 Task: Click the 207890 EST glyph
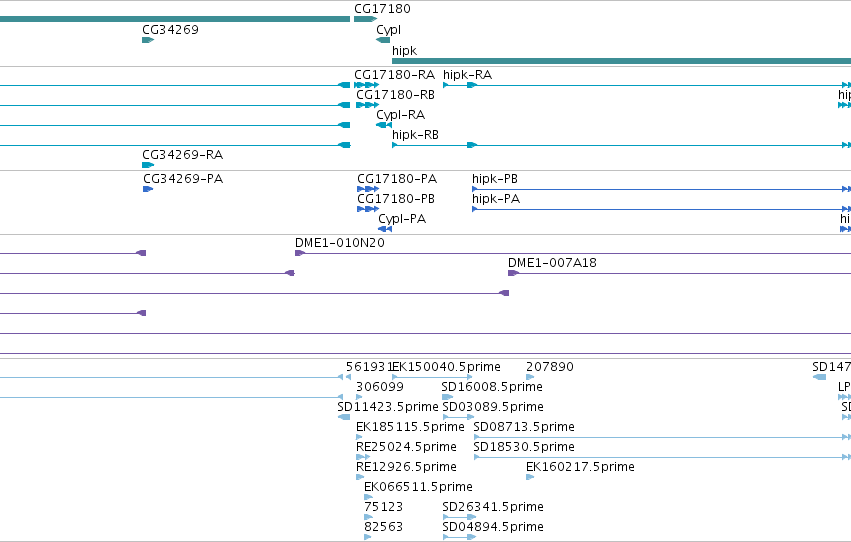tap(530, 377)
